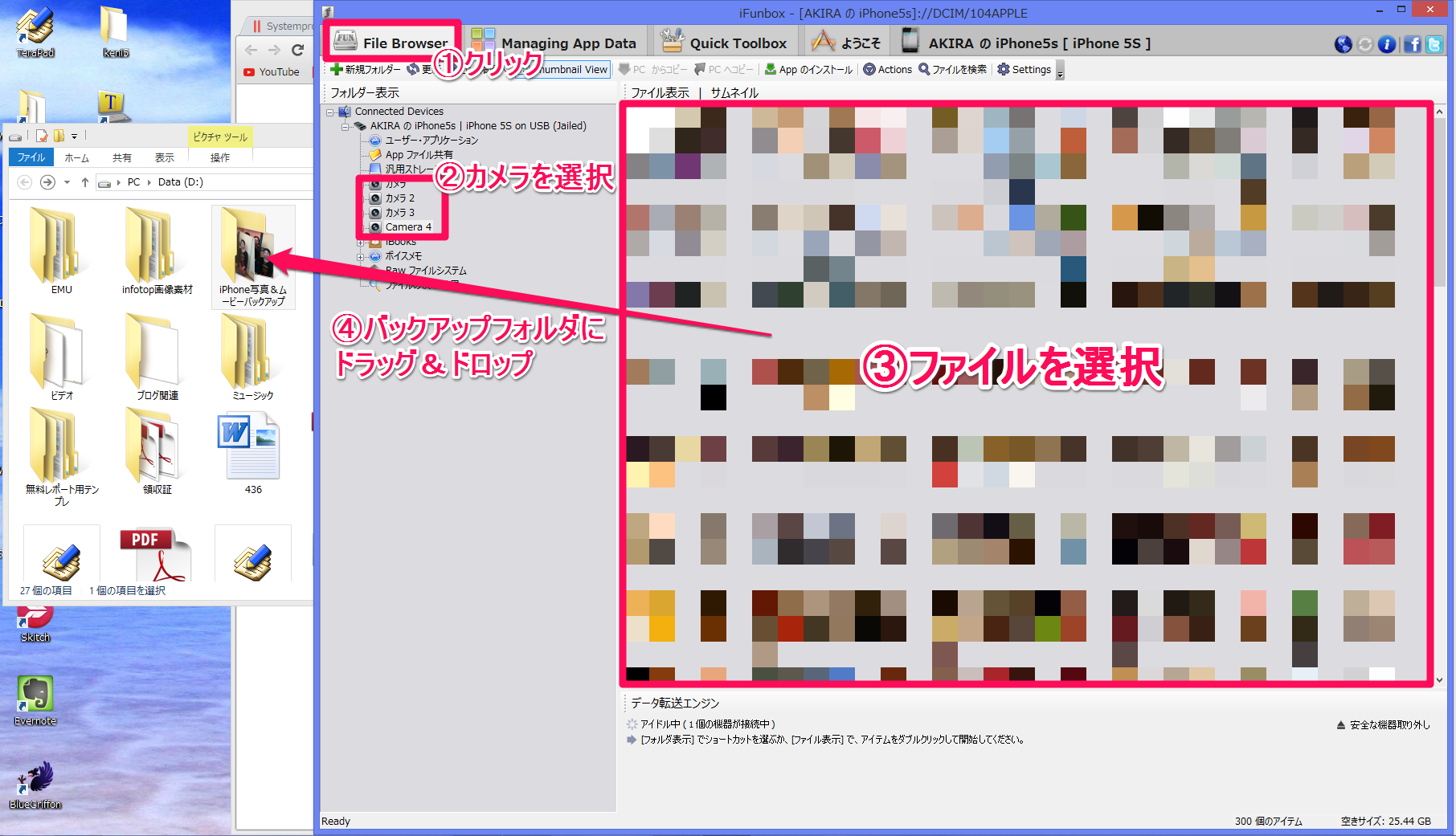Select the EMU folder

tap(61, 251)
